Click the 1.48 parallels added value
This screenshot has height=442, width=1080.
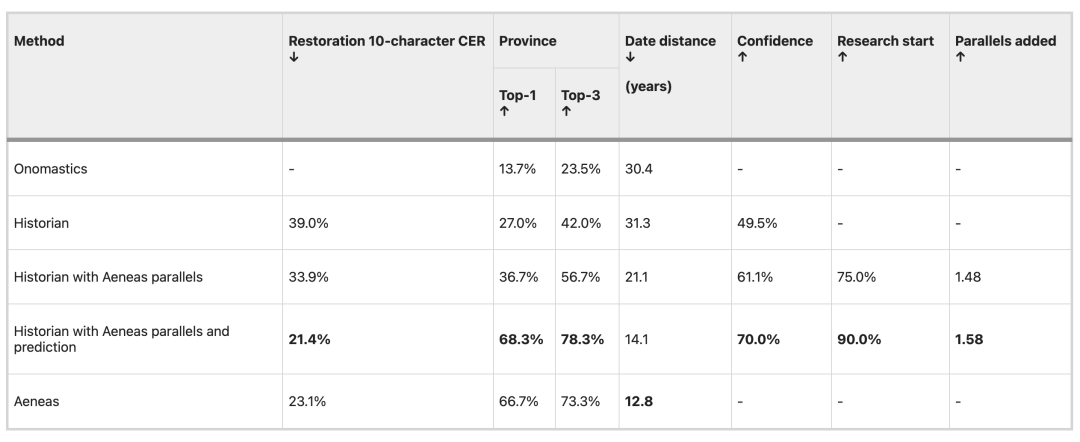click(x=970, y=277)
